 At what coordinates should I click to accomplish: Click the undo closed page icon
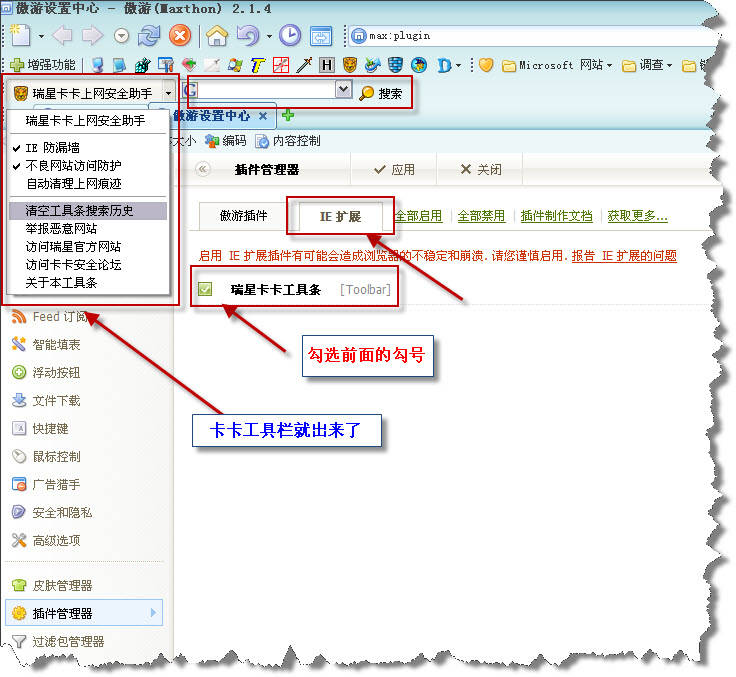[x=247, y=36]
